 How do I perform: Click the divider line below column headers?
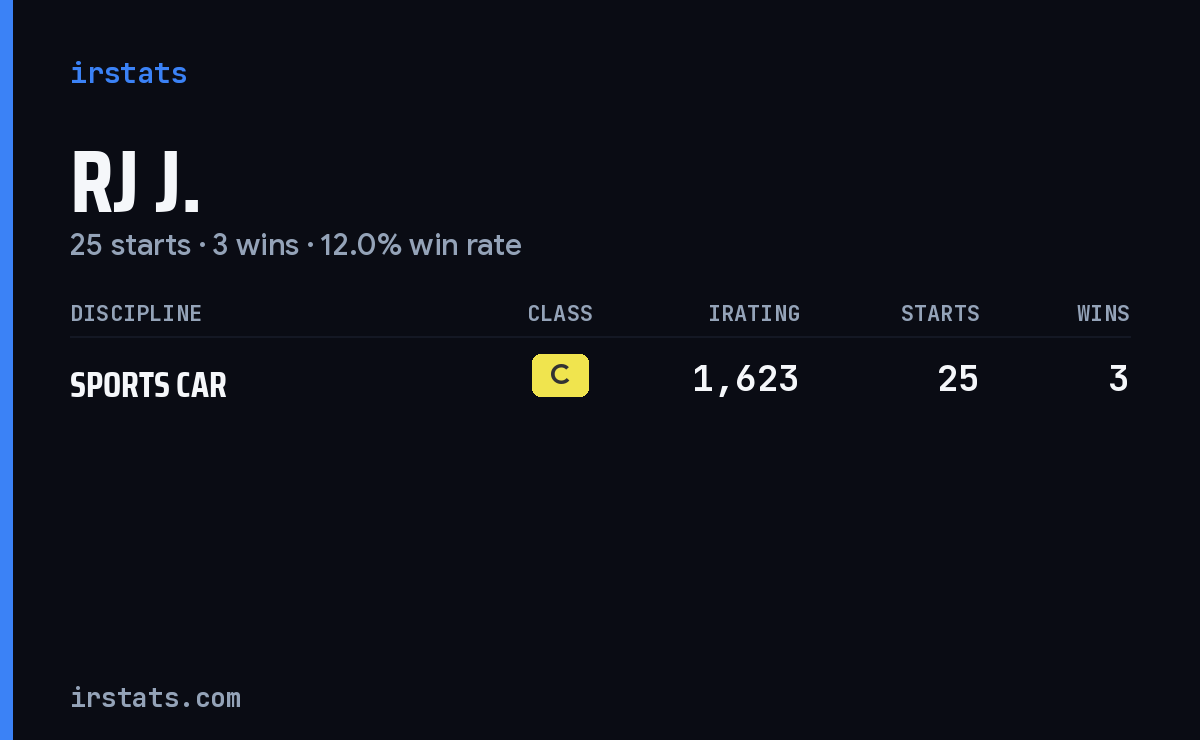(x=600, y=337)
